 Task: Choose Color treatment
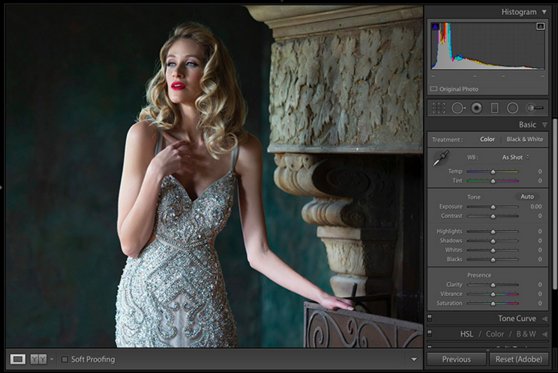(x=487, y=139)
